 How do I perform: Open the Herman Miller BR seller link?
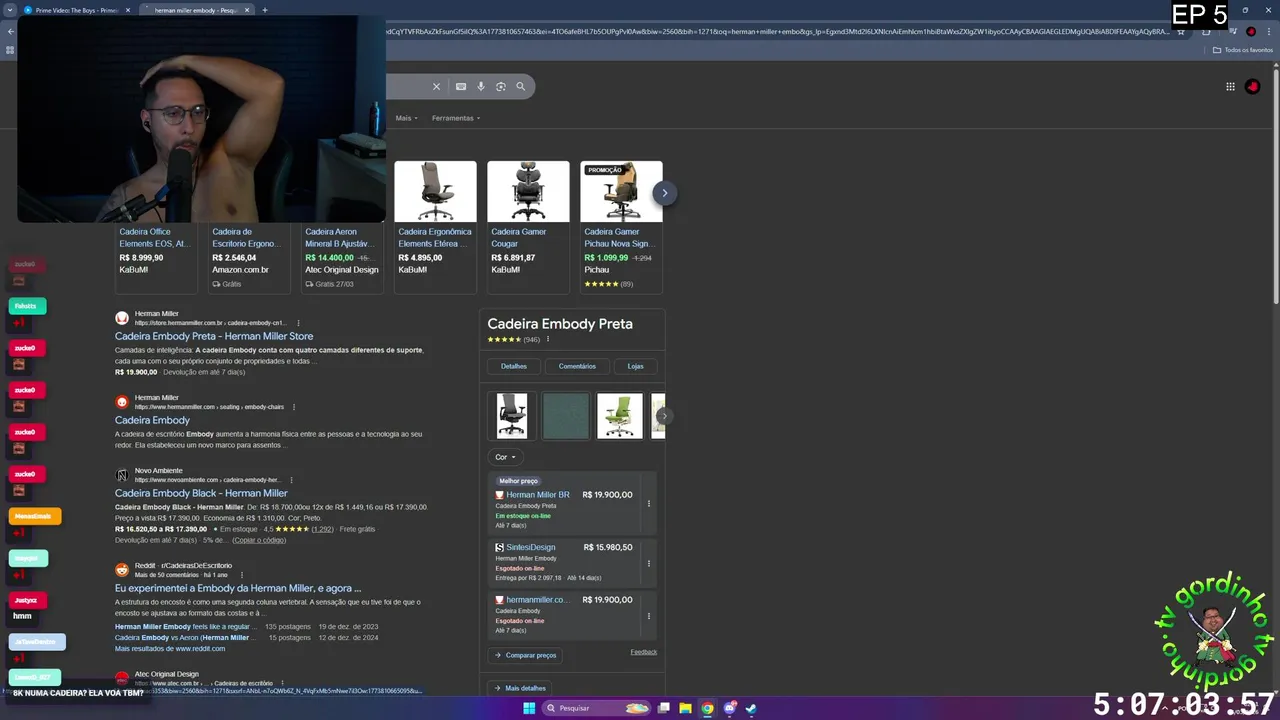(538, 495)
